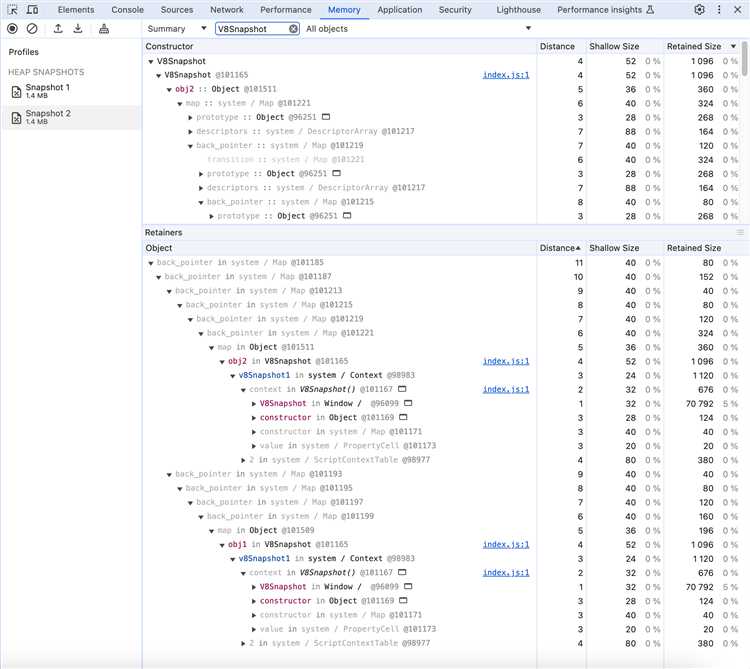Open the All objects filter dropdown
Image resolution: width=750 pixels, height=669 pixels.
[418, 29]
